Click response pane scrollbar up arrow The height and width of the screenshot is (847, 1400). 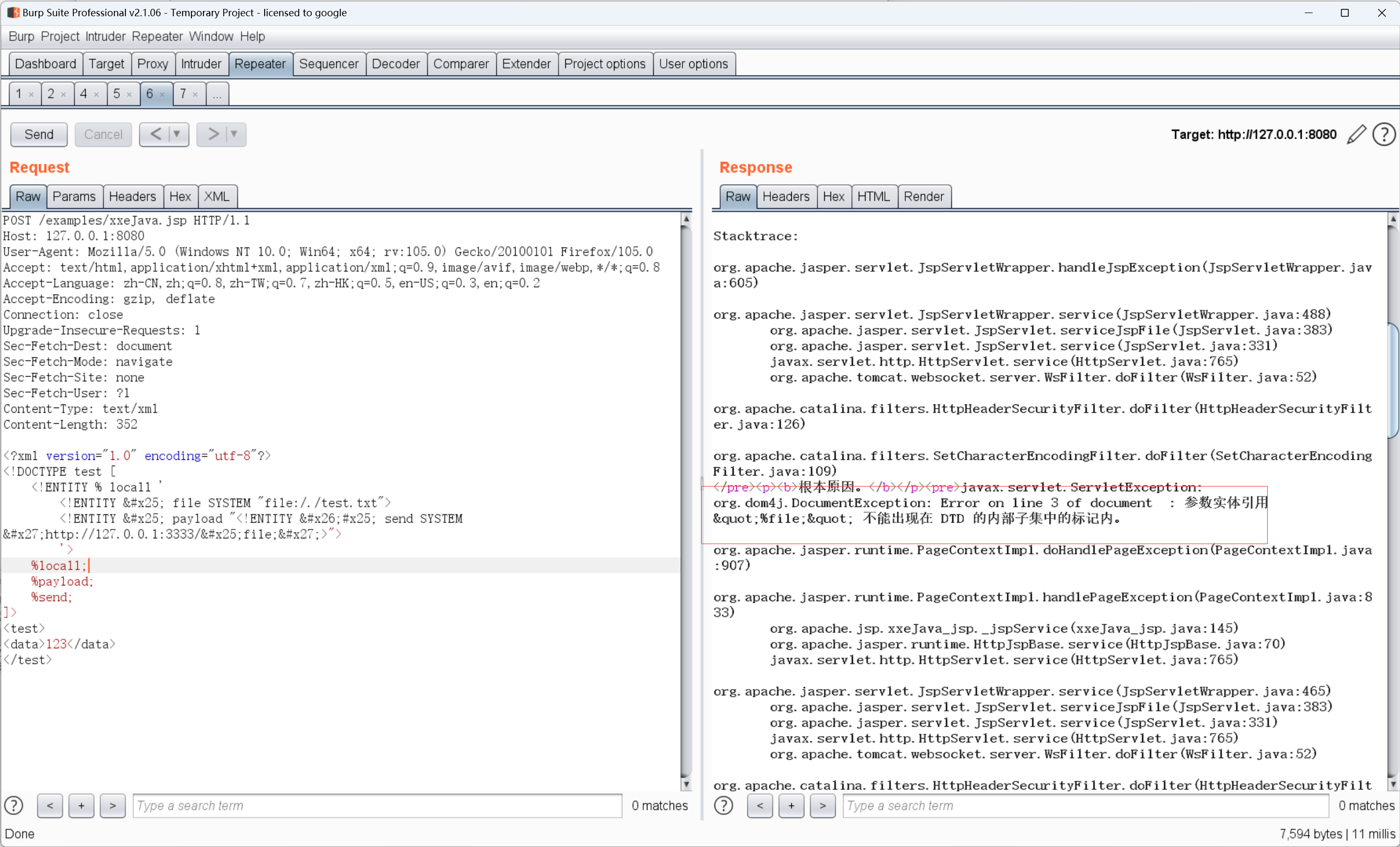1393,218
